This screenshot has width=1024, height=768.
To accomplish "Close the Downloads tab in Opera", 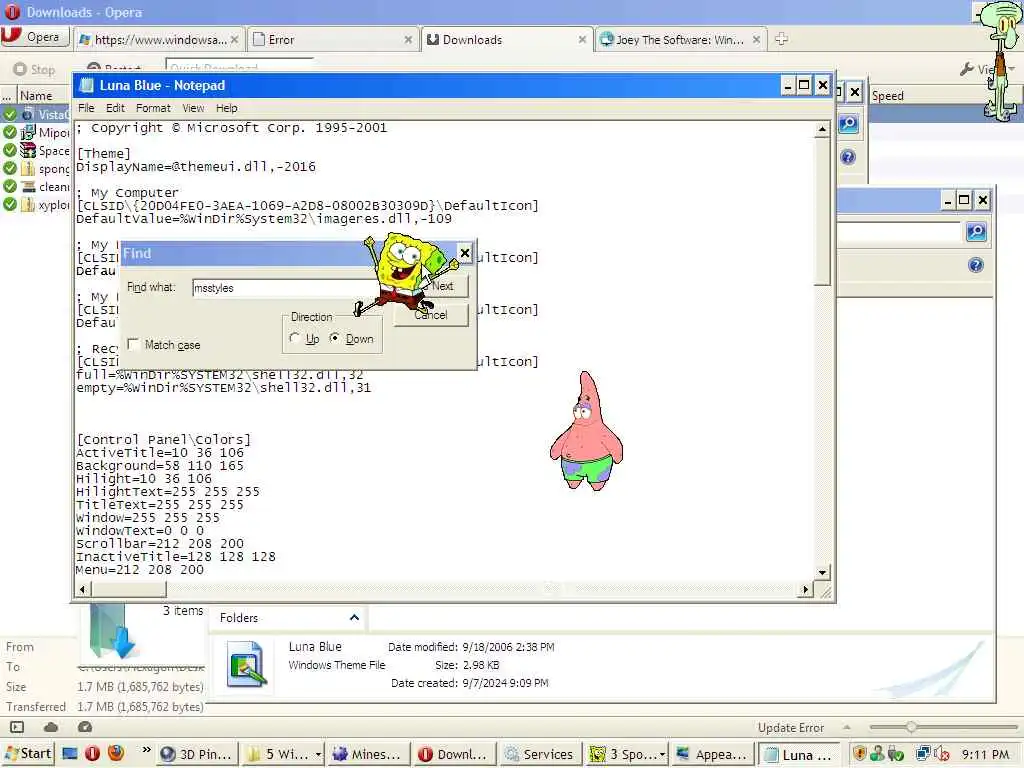I will point(582,40).
